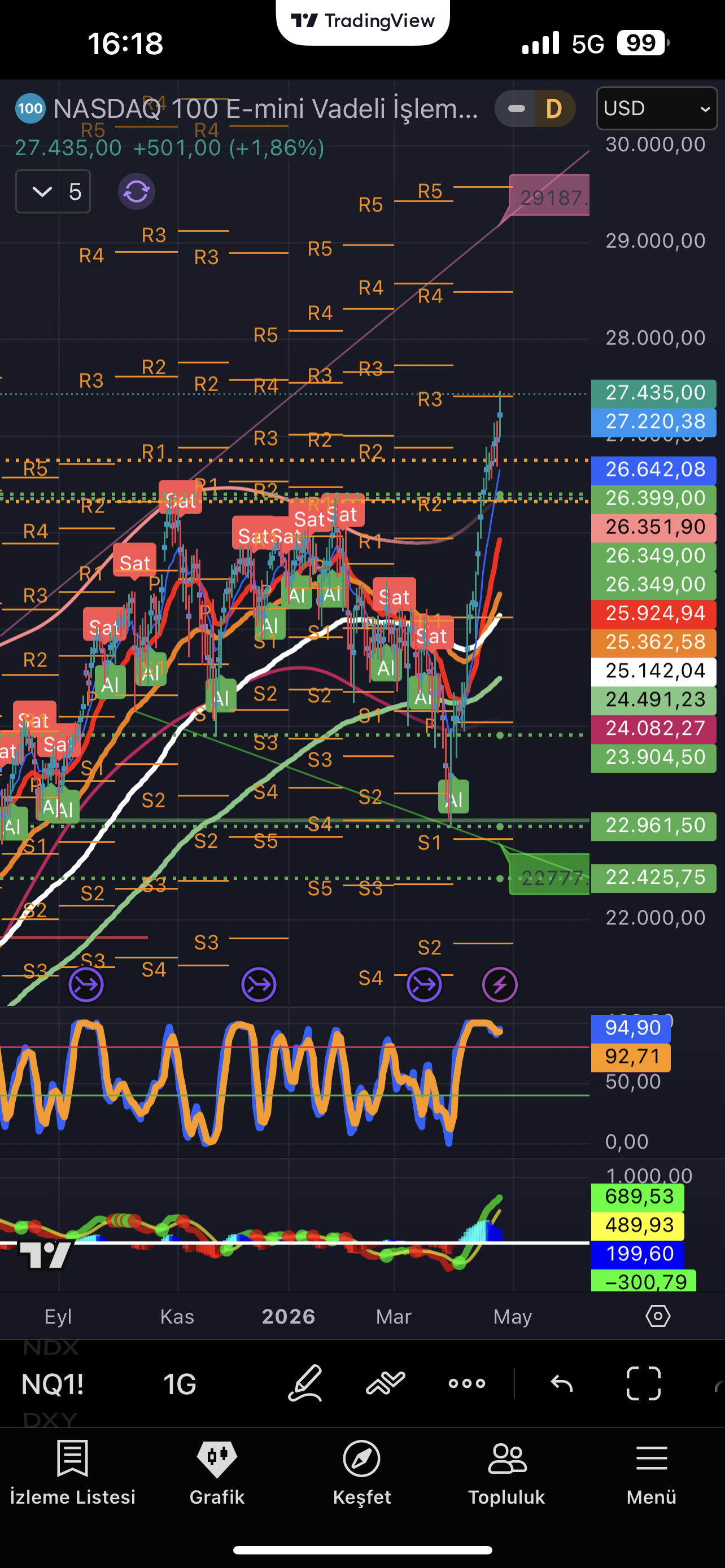Tap the TradingView logo watermark on chart
Screen dimensions: 725x1568
[46, 1255]
